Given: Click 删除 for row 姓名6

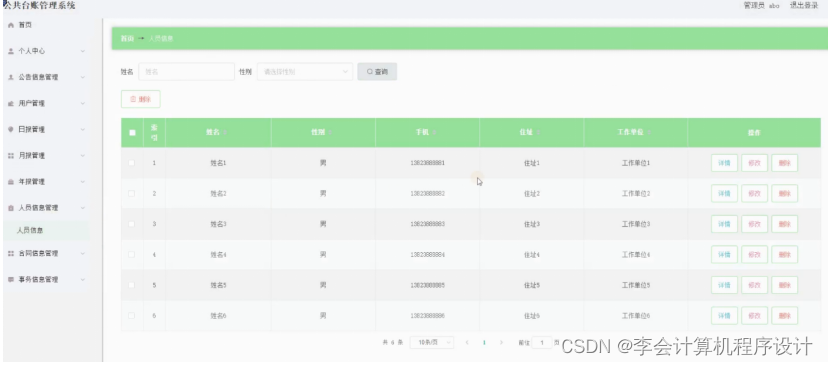Looking at the screenshot, I should point(784,316).
